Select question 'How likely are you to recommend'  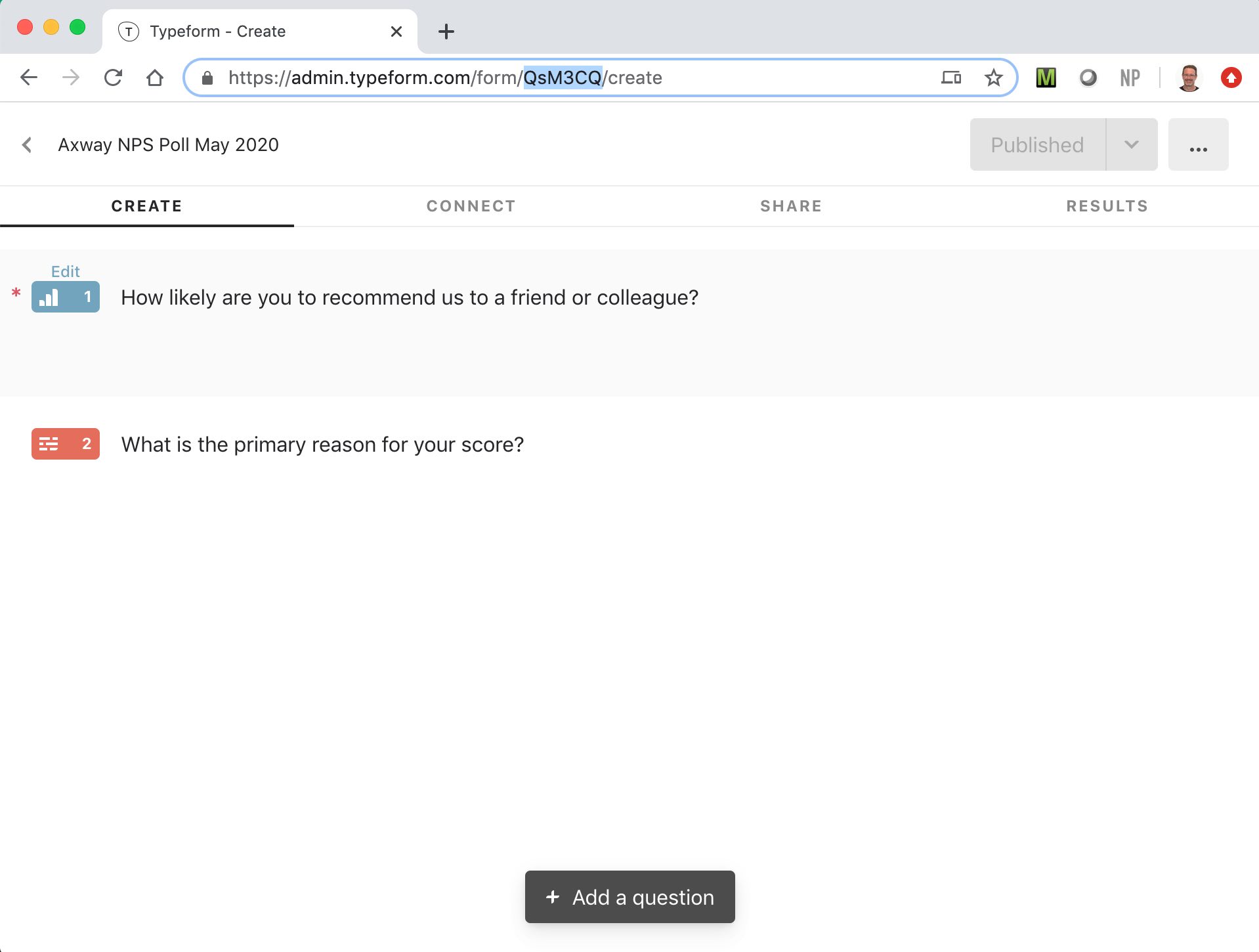(410, 297)
